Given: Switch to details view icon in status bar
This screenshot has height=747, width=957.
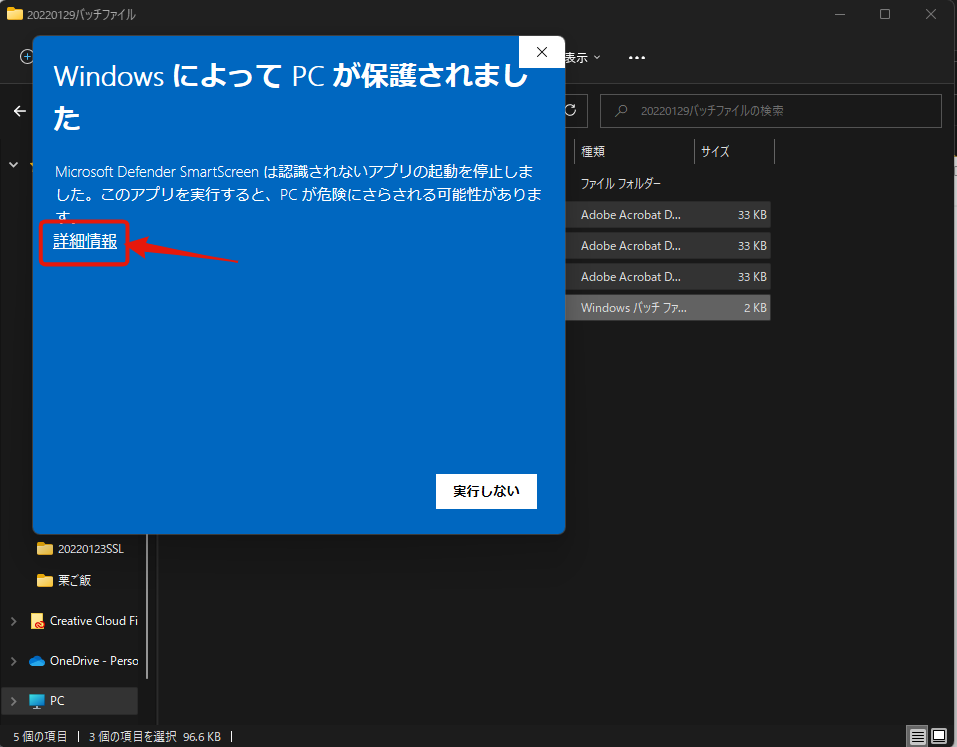Looking at the screenshot, I should point(916,736).
